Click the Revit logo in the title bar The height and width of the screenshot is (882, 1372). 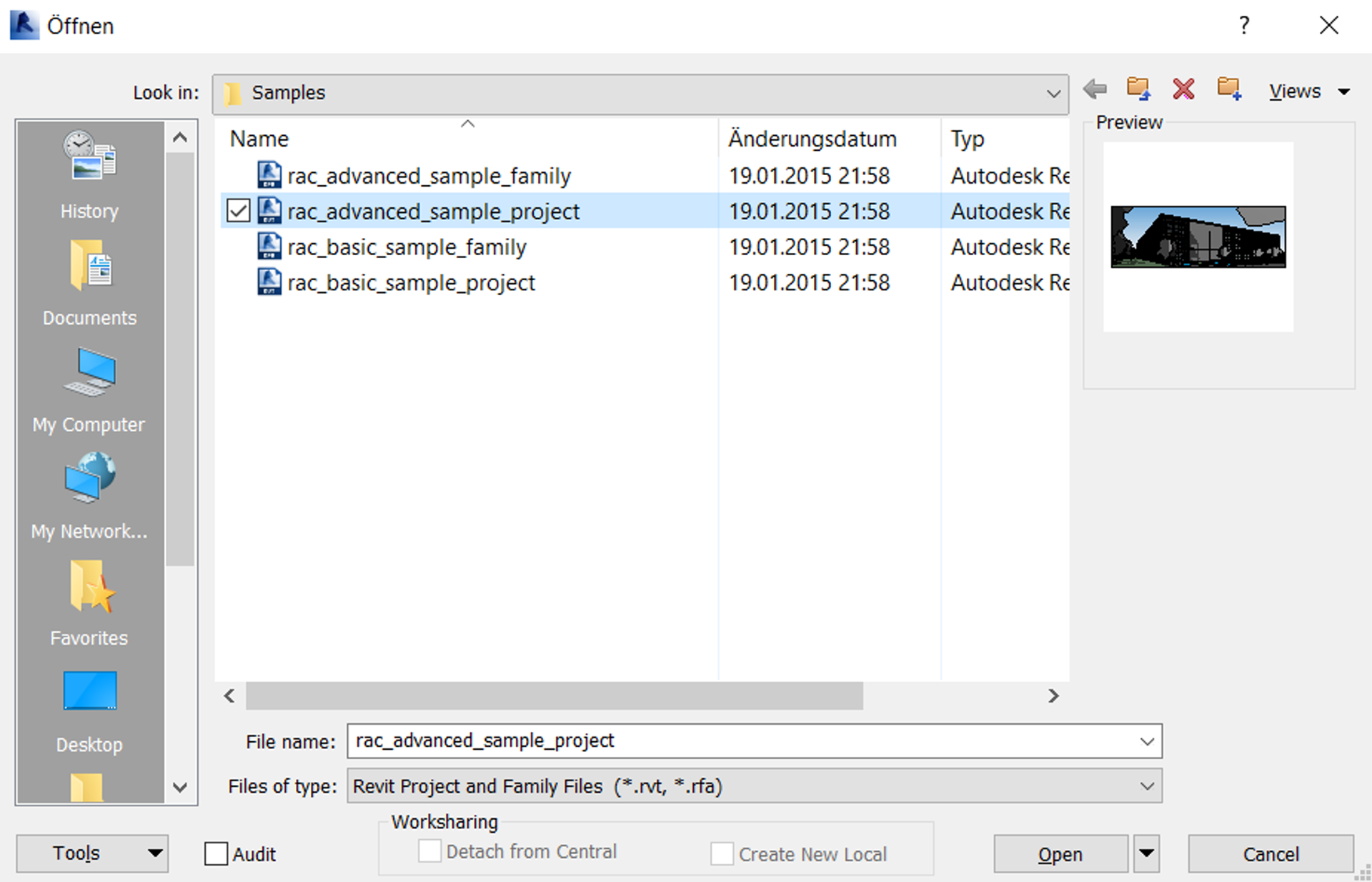[x=24, y=26]
